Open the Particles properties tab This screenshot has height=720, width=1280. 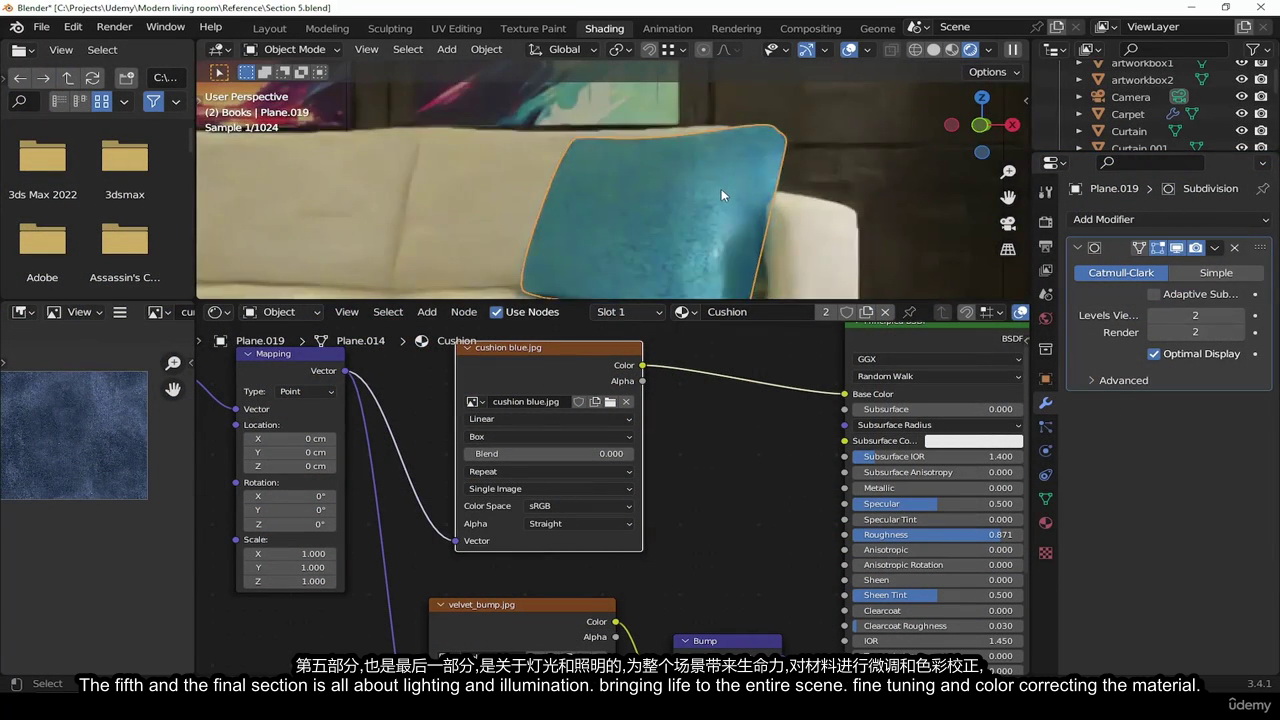[1046, 427]
